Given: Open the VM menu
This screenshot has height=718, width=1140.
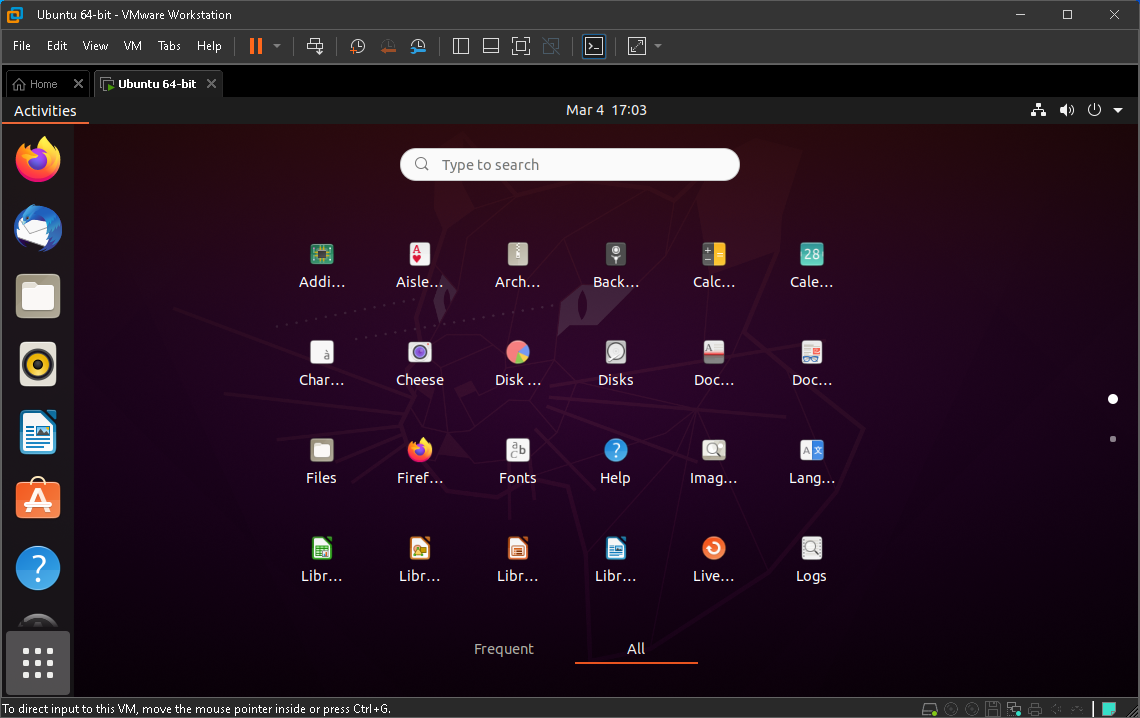Looking at the screenshot, I should pos(132,46).
